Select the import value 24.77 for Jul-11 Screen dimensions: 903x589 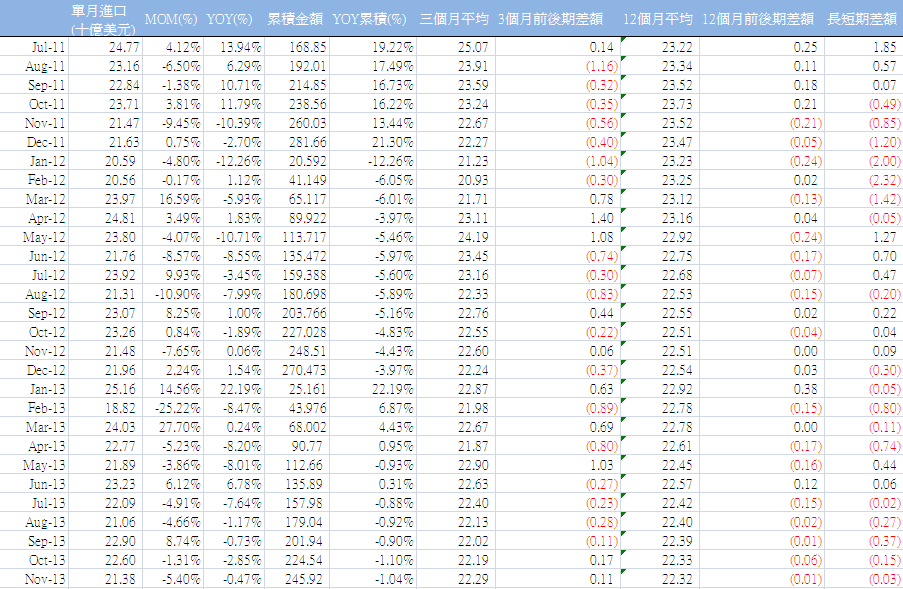(123, 47)
